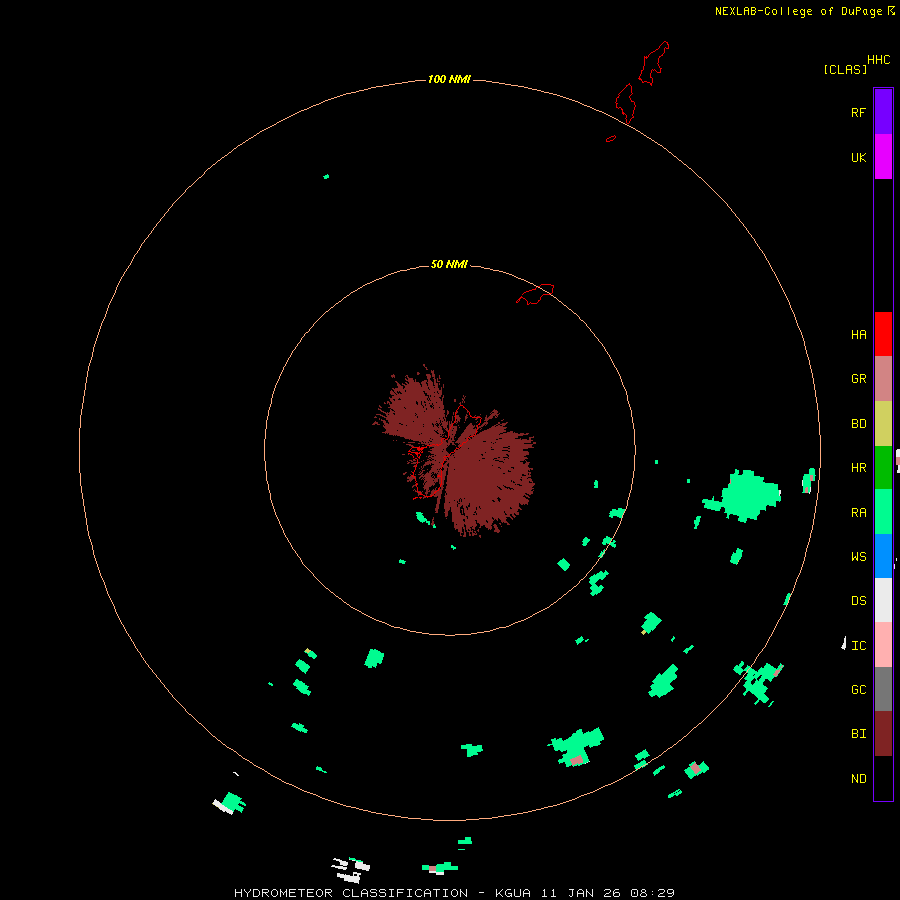Click the "50 NMI" range ring label
900x900 pixels.
point(449,264)
